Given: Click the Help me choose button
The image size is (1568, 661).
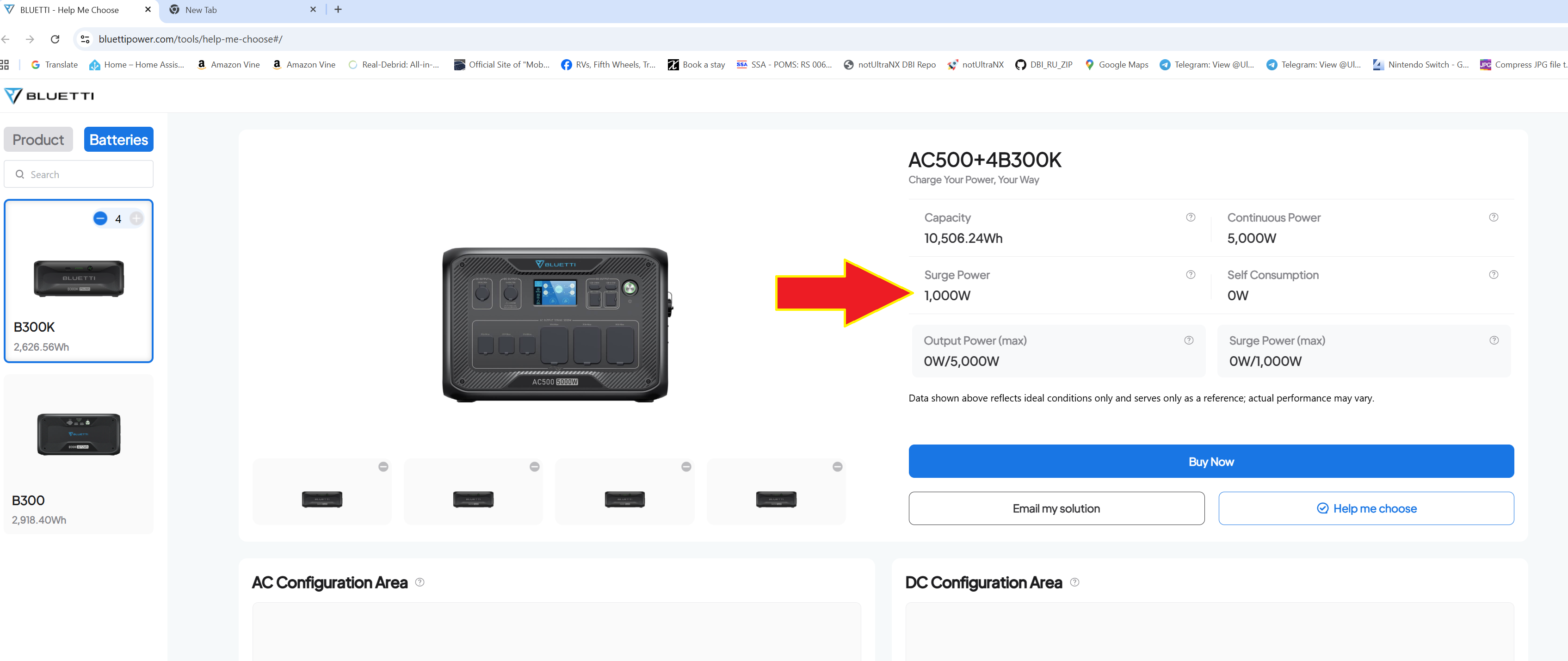Looking at the screenshot, I should (x=1366, y=508).
